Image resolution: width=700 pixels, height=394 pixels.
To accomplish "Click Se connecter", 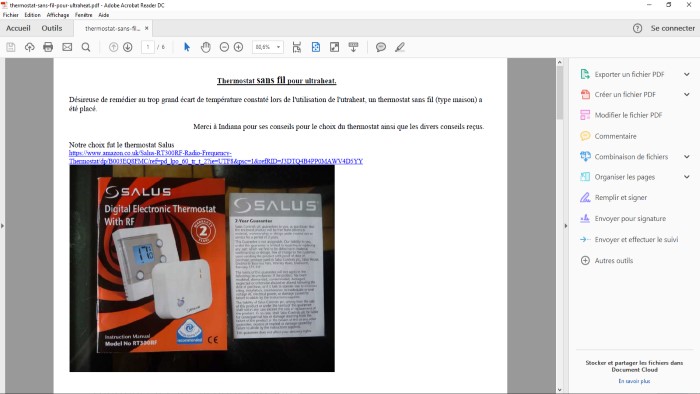I will 673,28.
